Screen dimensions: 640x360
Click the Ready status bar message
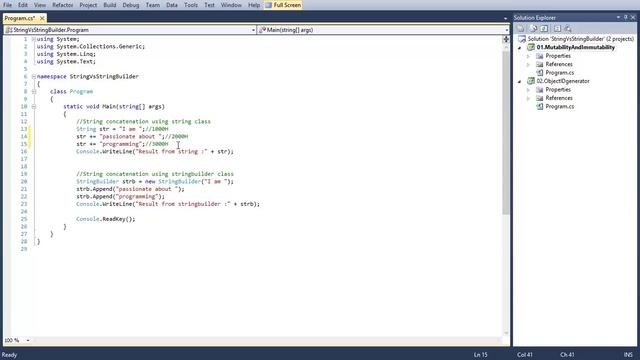point(9,355)
